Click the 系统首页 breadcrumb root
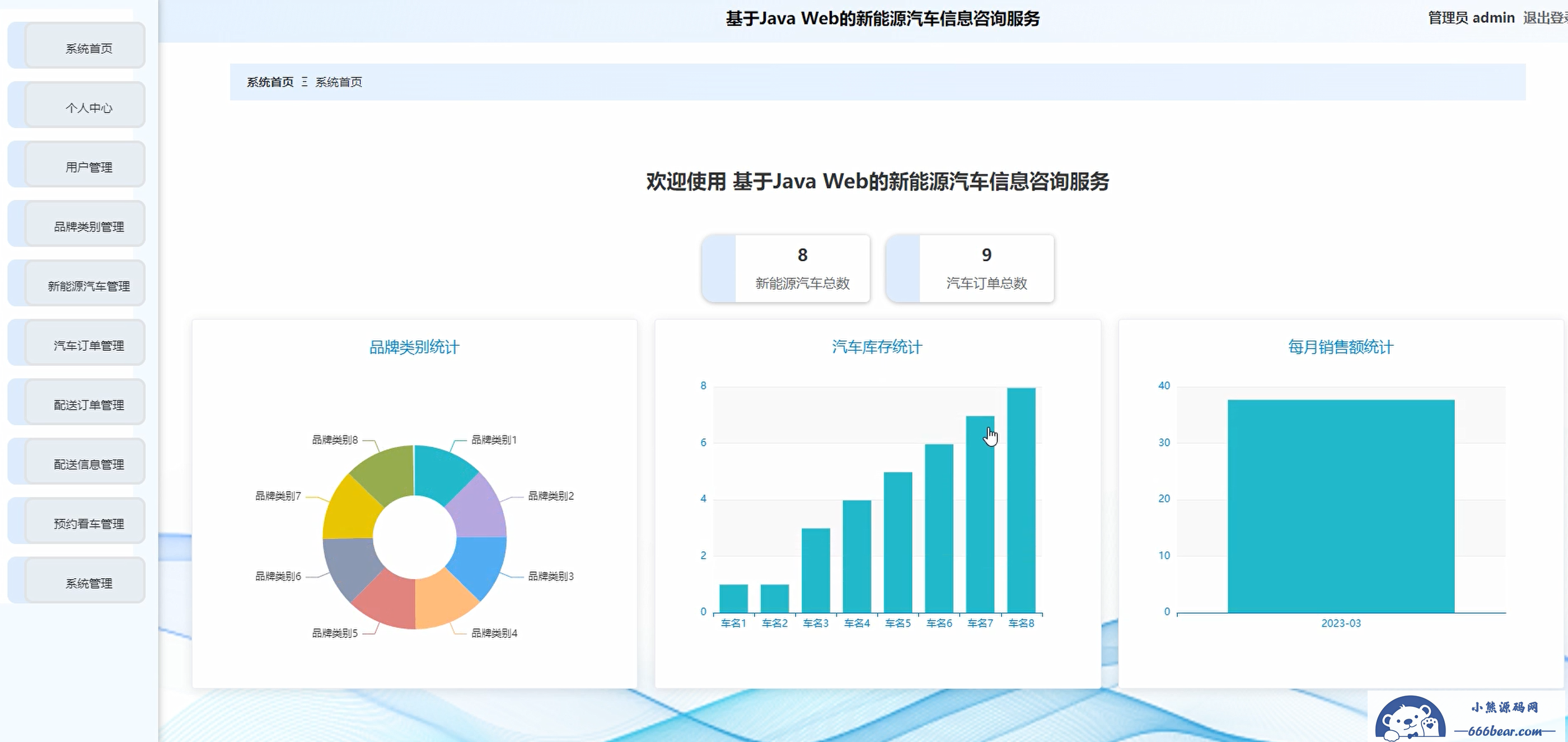The width and height of the screenshot is (1568, 742). [x=270, y=82]
